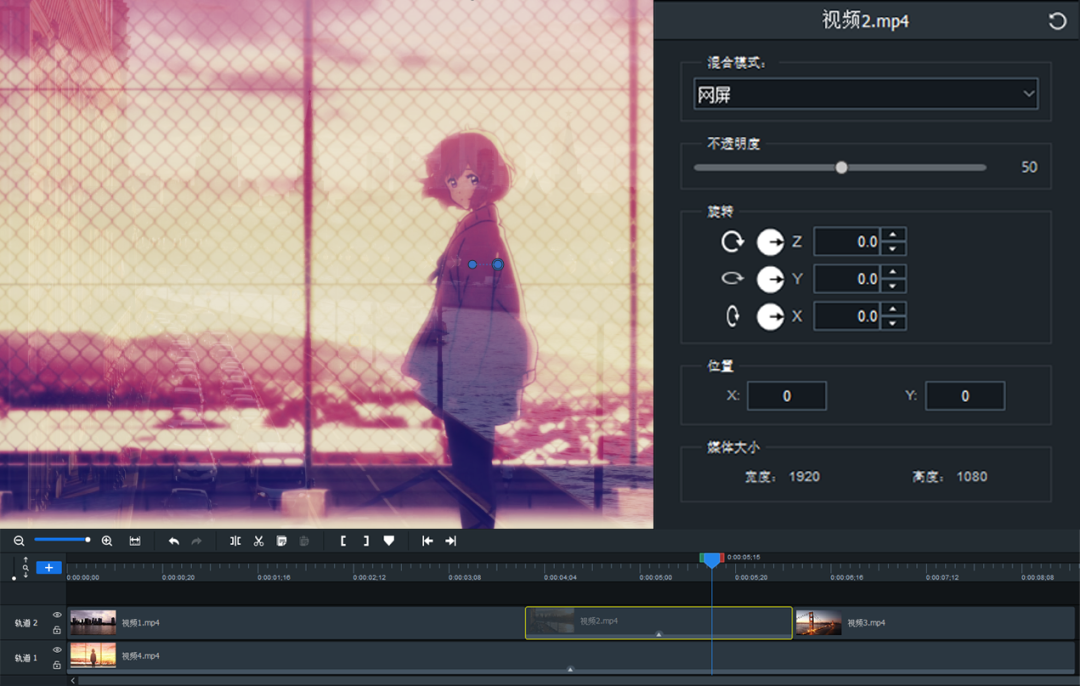Toggle visibility eye for 轨道 2
The width and height of the screenshot is (1080, 686).
[57, 615]
